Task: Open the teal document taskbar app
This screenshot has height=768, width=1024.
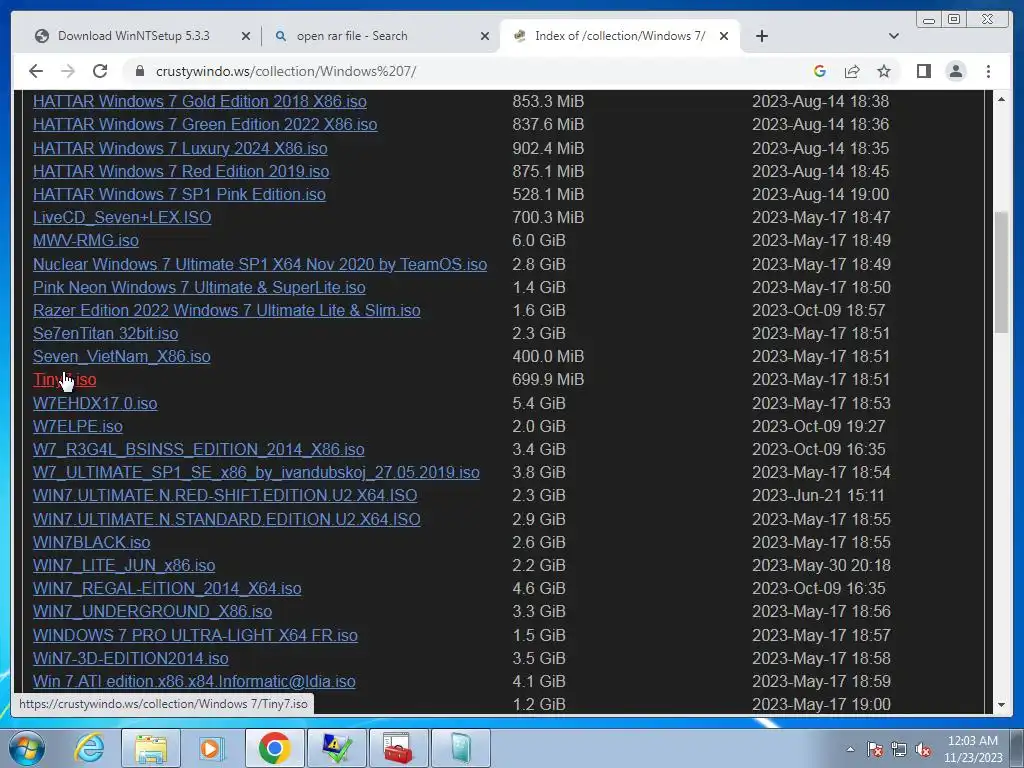Action: pyautogui.click(x=460, y=748)
